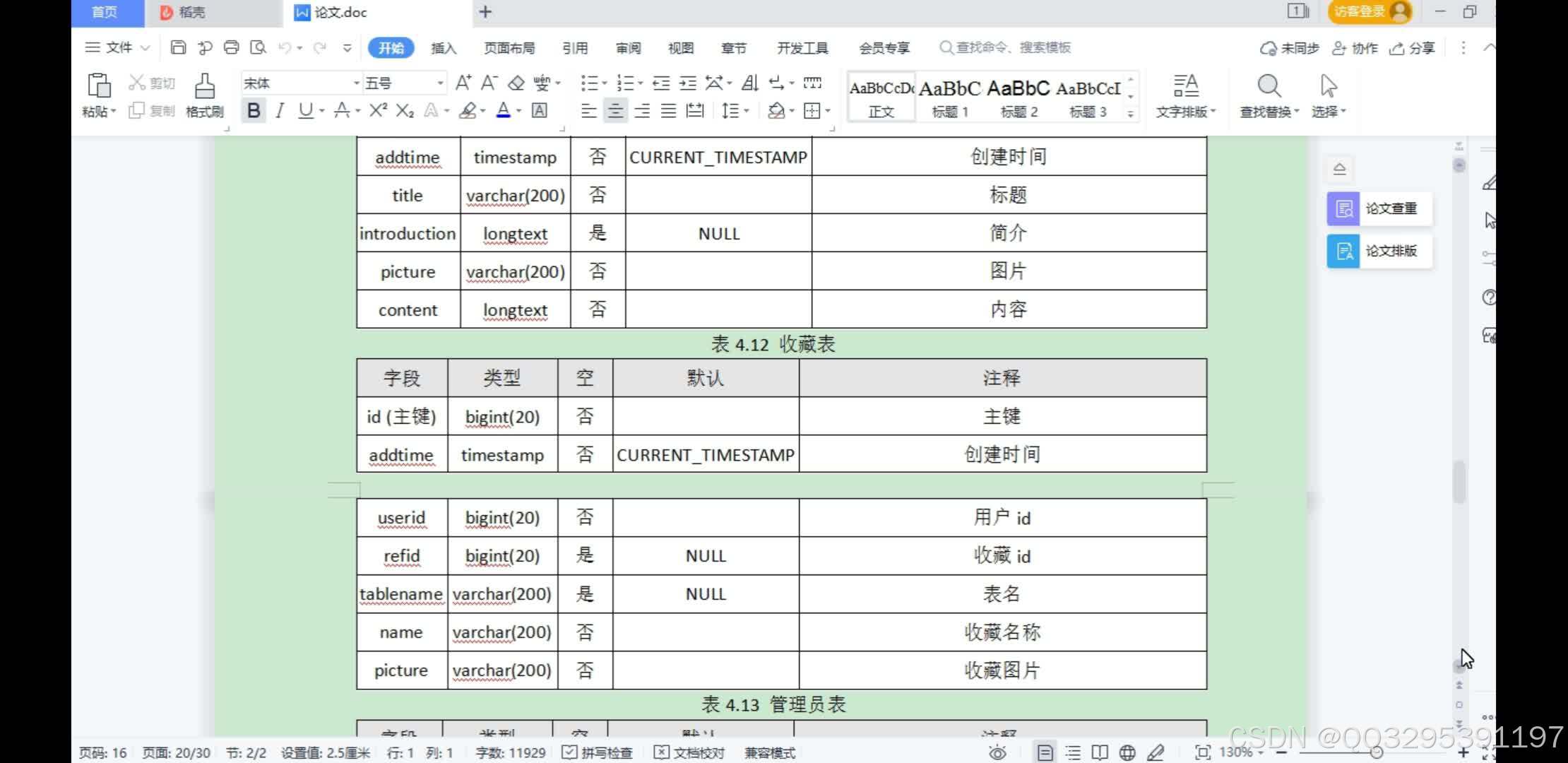Expand the numbered list dropdown arrow
1568x763 pixels.
pos(640,83)
